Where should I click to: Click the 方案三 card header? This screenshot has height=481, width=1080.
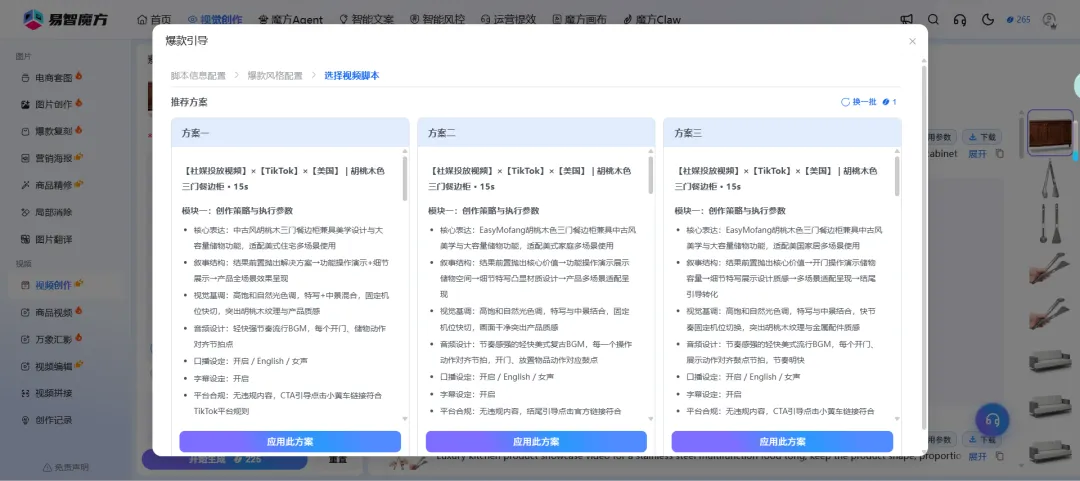point(782,132)
